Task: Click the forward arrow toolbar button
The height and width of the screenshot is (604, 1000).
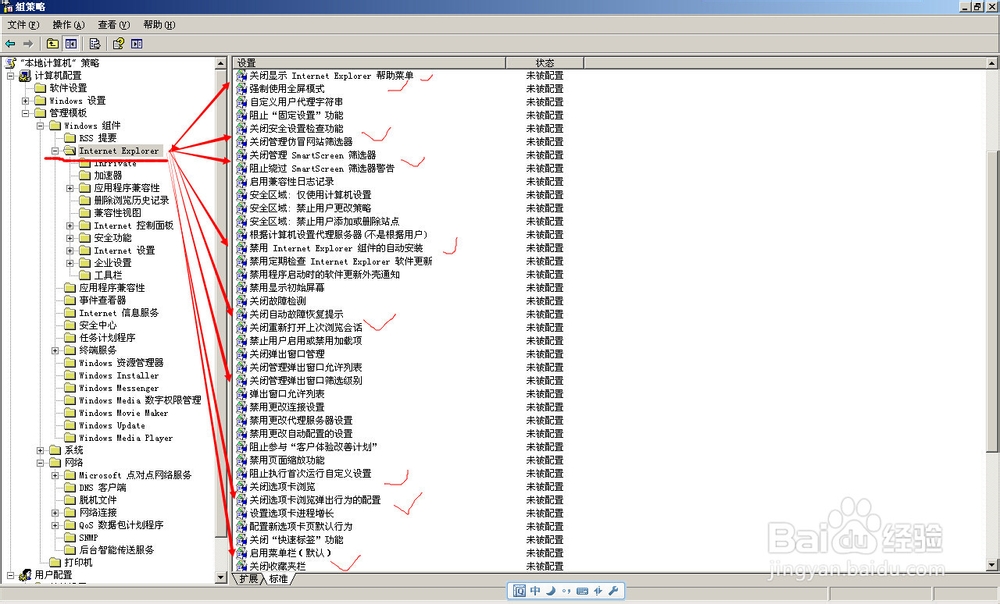Action: 28,43
